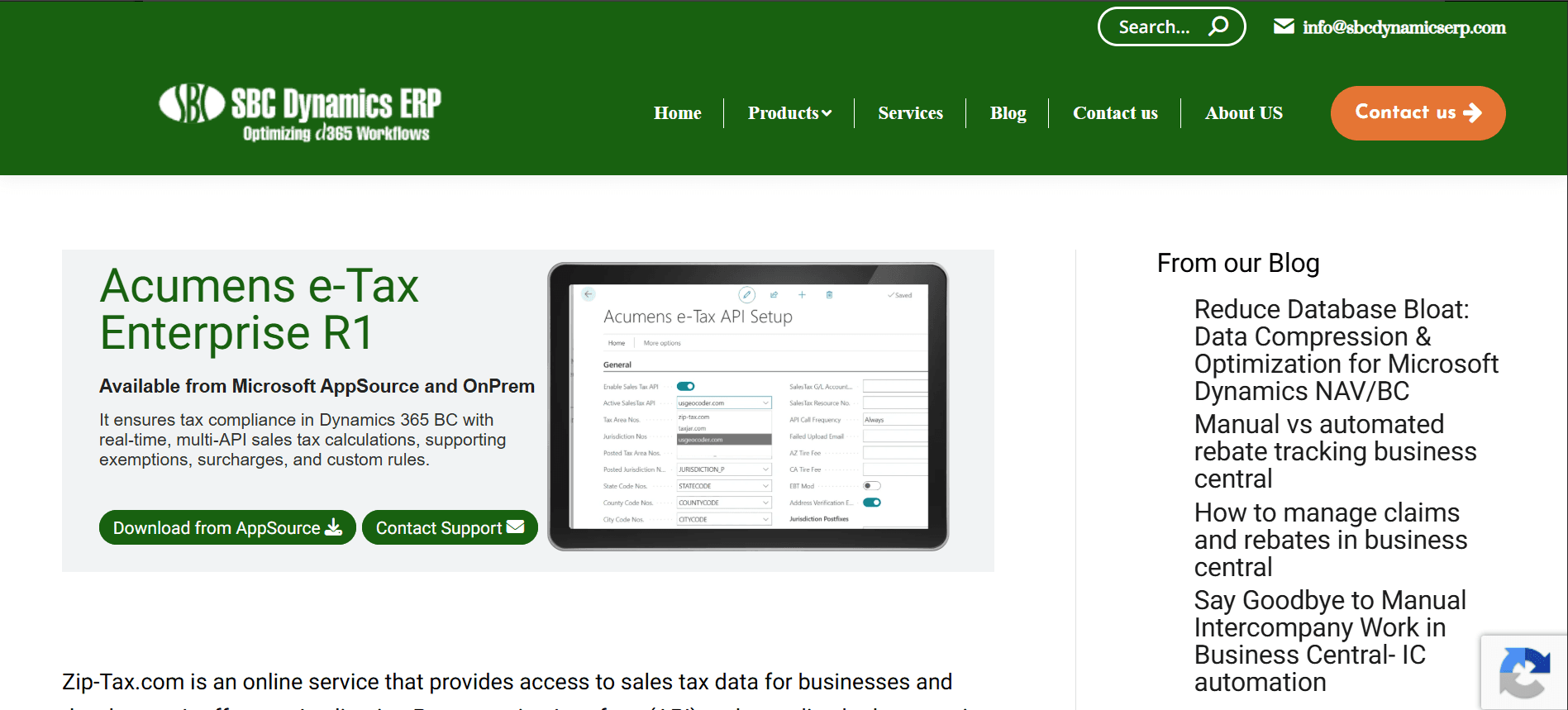The width and height of the screenshot is (1568, 710).
Task: Click the Acumens e-Tax Enterprise R1 heading
Action: click(x=260, y=309)
